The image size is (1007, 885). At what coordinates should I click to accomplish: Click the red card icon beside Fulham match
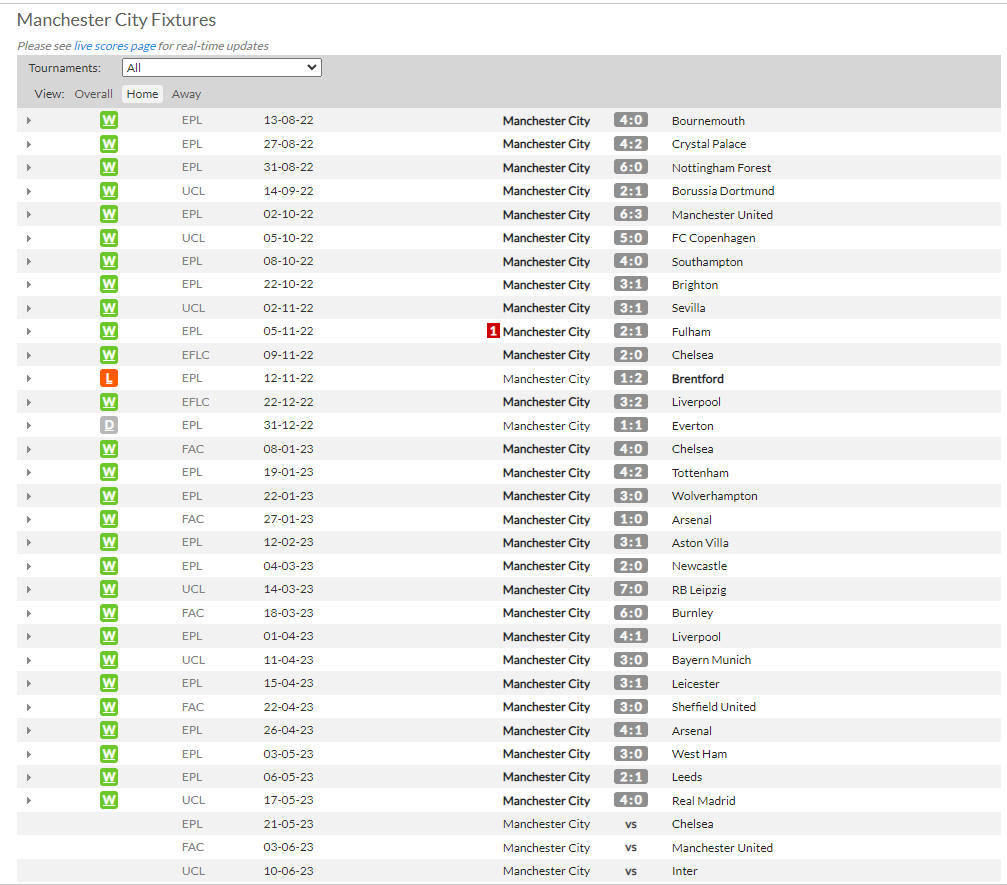click(x=493, y=331)
